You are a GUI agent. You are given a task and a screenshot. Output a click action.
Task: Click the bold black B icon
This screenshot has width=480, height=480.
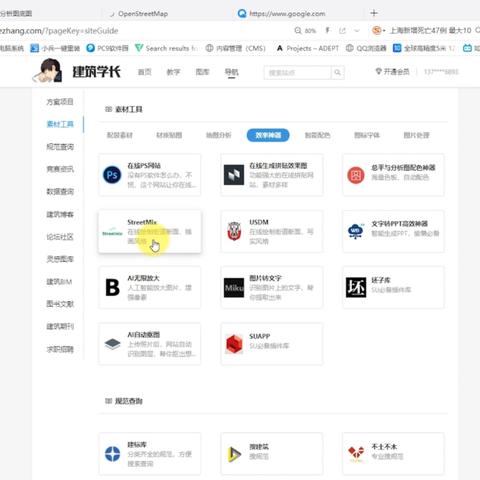112,287
